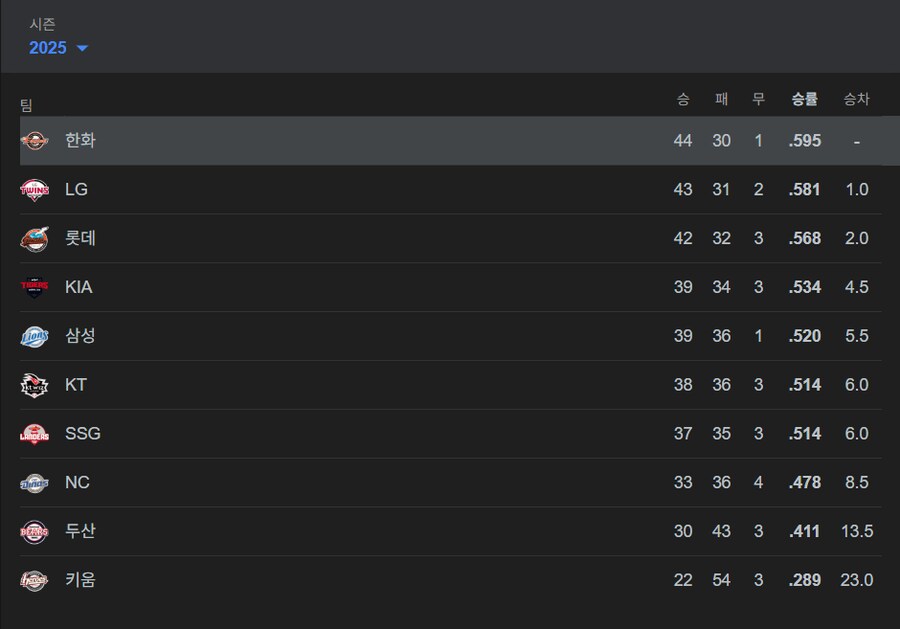Screen dimensions: 900x629
Task: Click the 승 wins column header
Action: point(683,99)
